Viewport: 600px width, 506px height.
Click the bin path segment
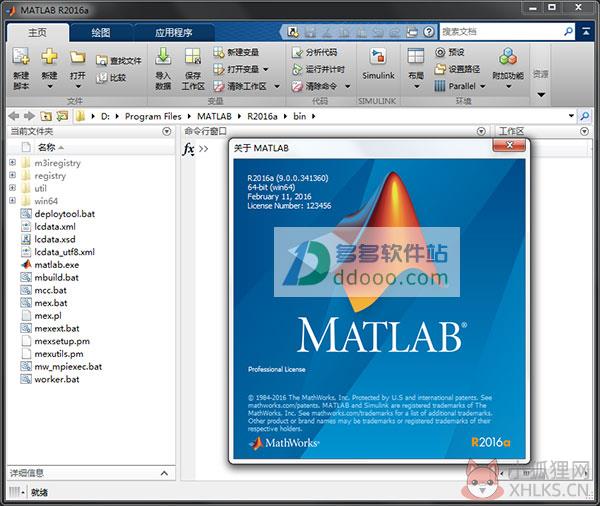(x=300, y=116)
